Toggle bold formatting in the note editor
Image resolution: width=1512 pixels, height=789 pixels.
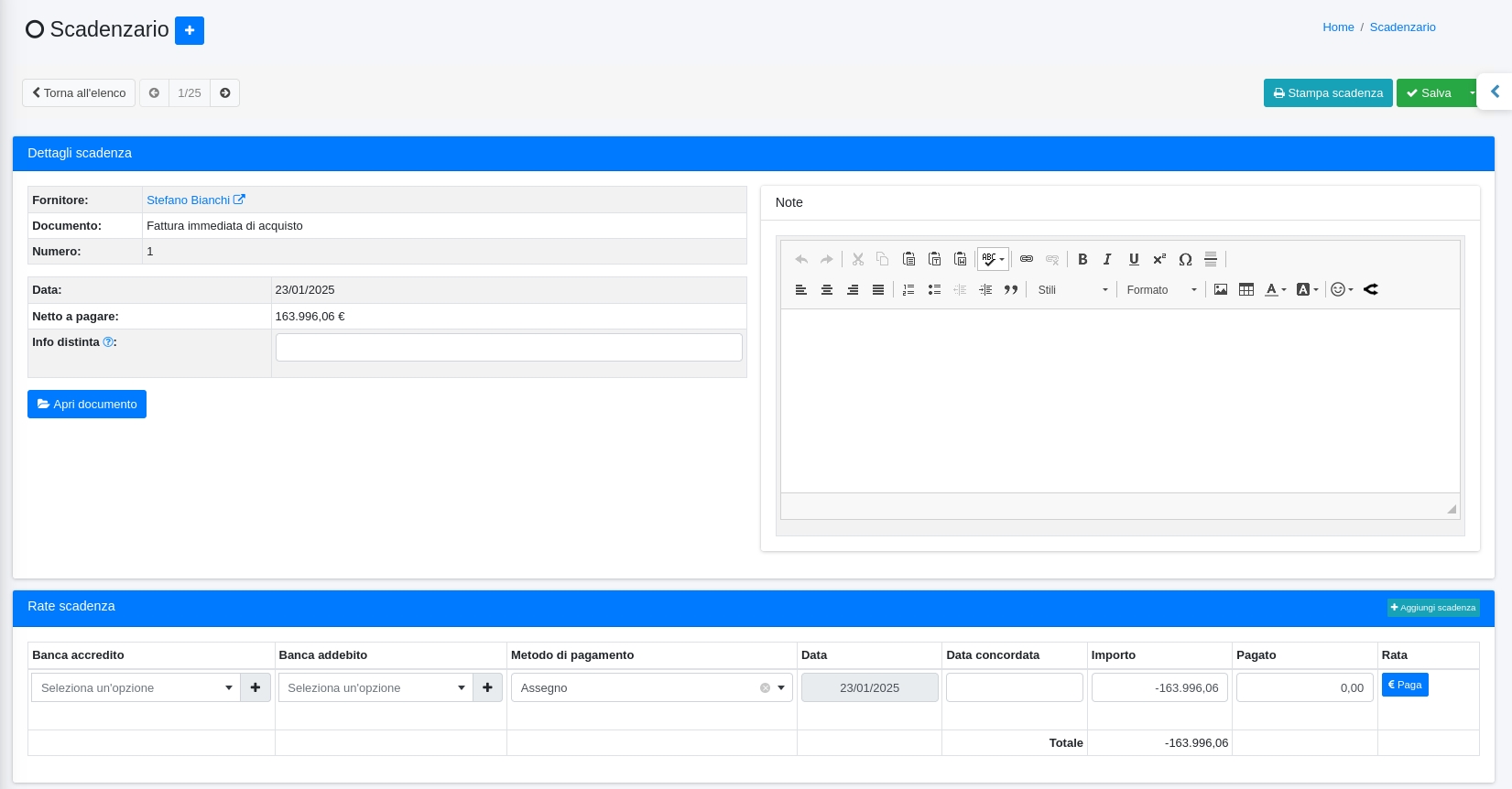pyautogui.click(x=1082, y=259)
